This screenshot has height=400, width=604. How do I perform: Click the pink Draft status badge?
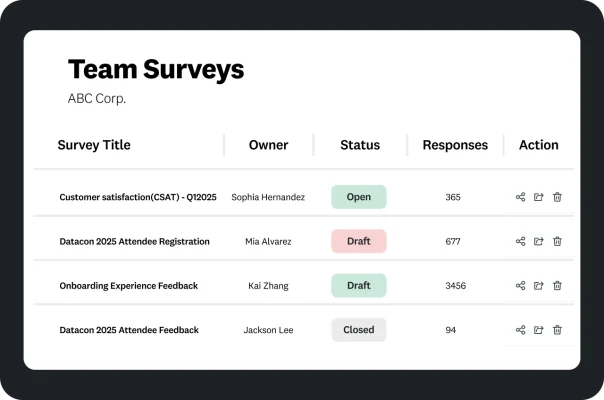point(359,241)
